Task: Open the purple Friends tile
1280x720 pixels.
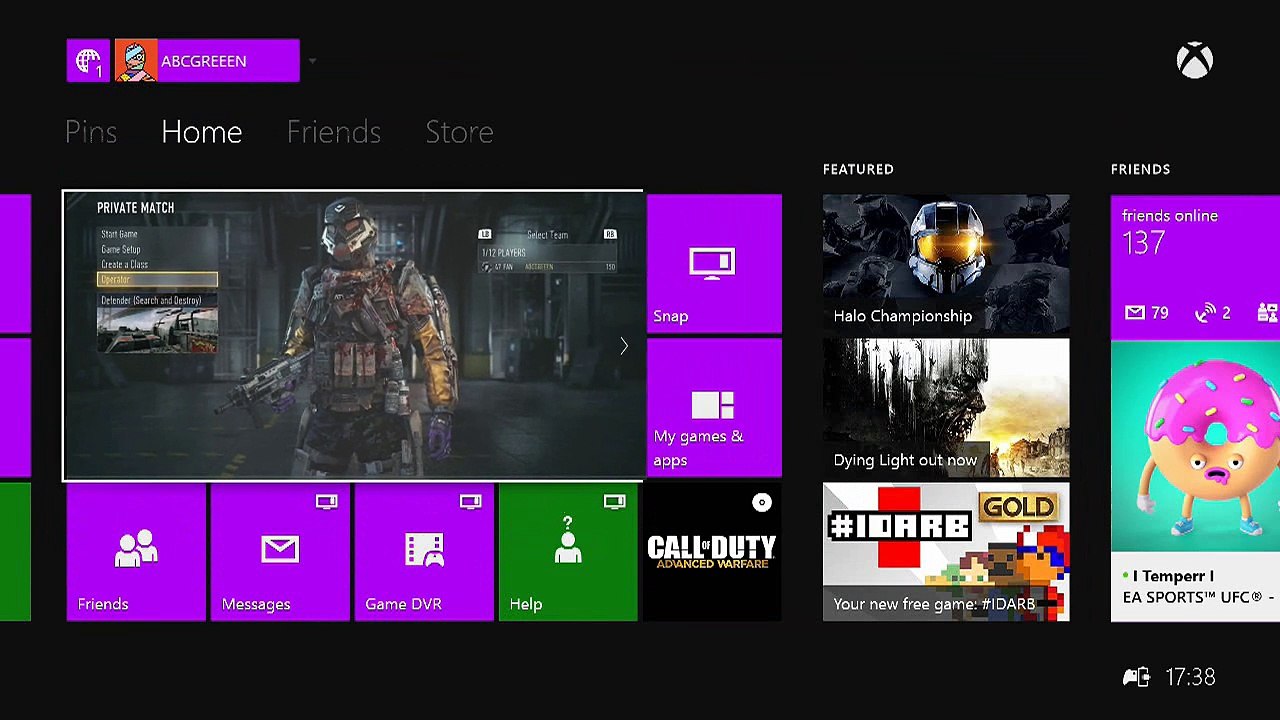Action: coord(136,552)
